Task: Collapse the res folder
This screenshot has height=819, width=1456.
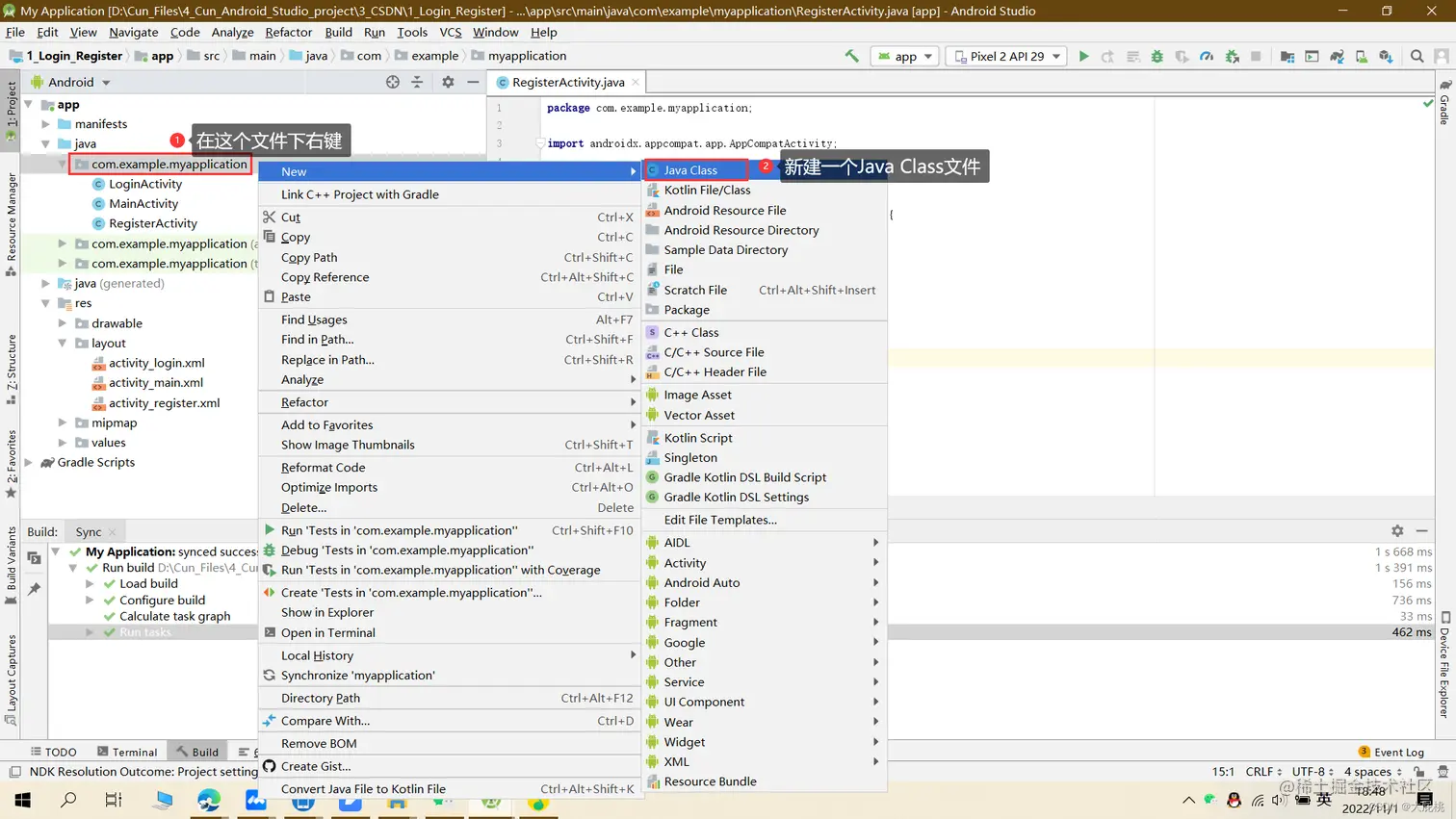Action: coord(45,303)
